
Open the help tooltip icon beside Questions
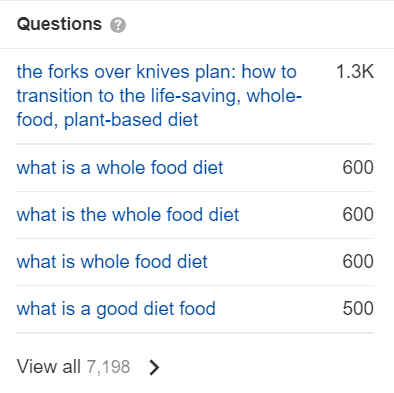118,25
